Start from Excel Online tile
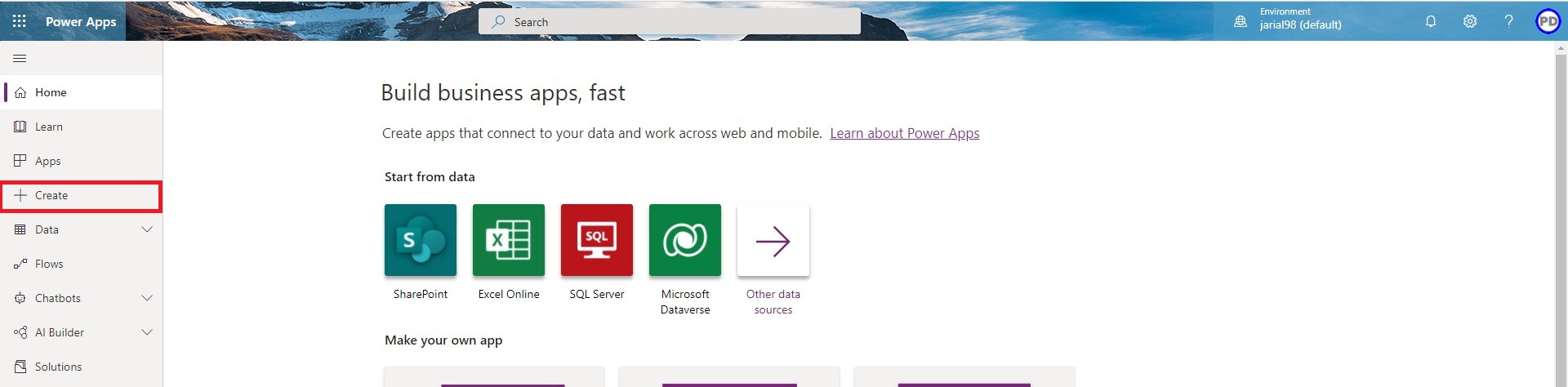This screenshot has height=387, width=1568. 509,240
